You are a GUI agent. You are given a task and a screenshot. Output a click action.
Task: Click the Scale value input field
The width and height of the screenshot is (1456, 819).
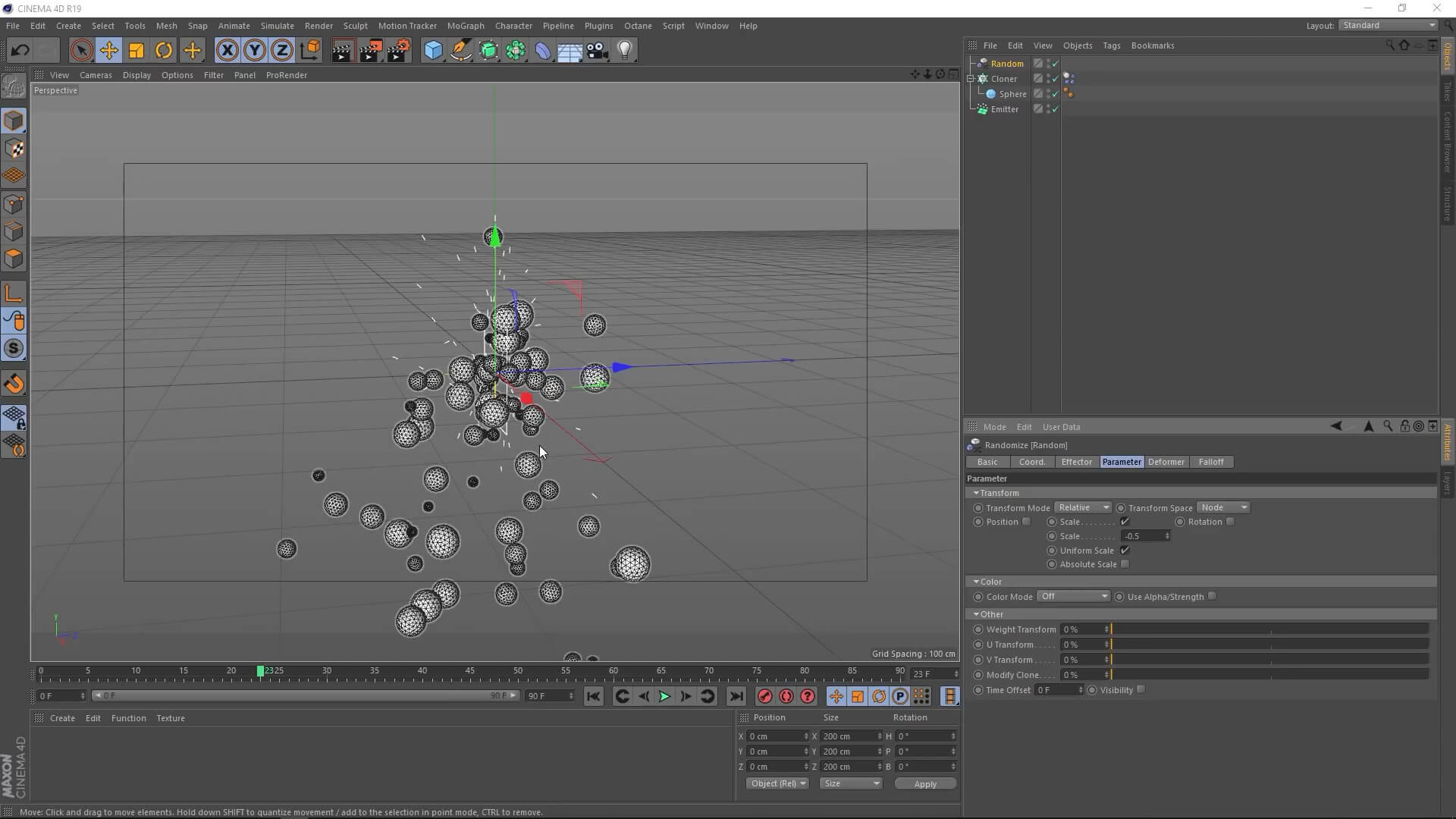(x=1142, y=536)
